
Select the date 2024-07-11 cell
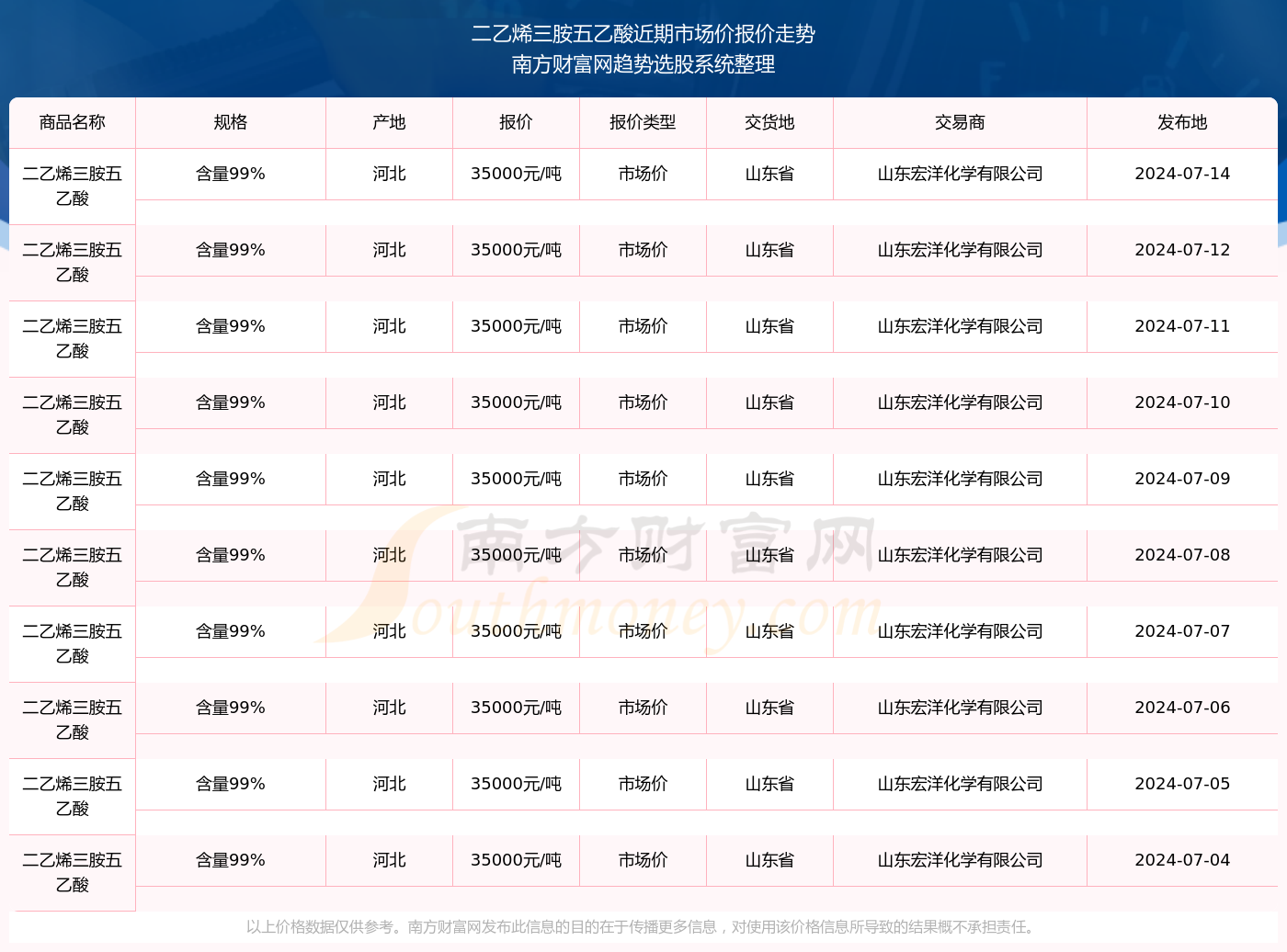click(1183, 326)
